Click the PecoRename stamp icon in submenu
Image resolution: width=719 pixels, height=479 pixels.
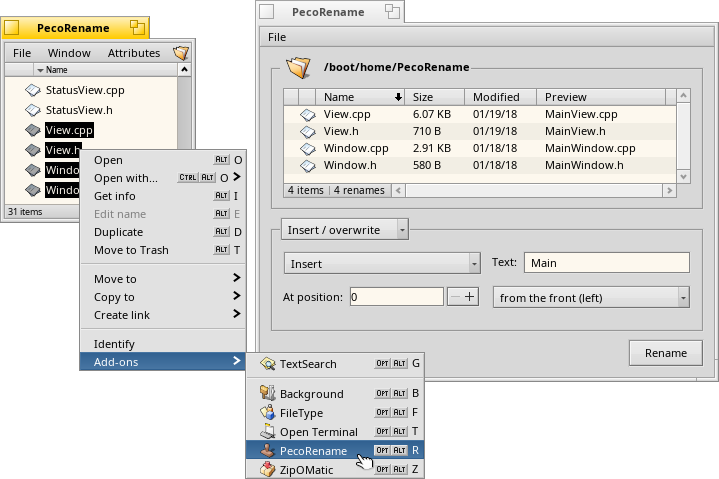267,451
